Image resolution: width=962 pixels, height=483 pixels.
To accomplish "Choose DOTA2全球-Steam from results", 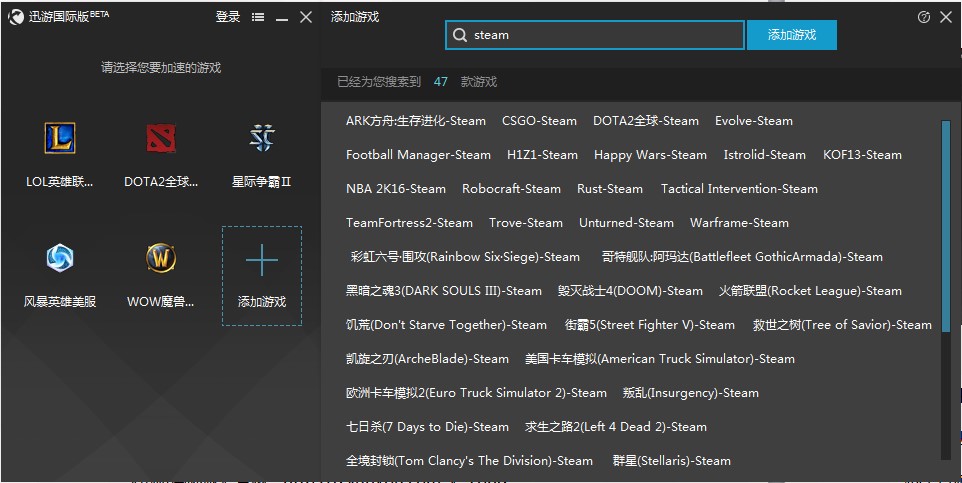I will pos(645,121).
